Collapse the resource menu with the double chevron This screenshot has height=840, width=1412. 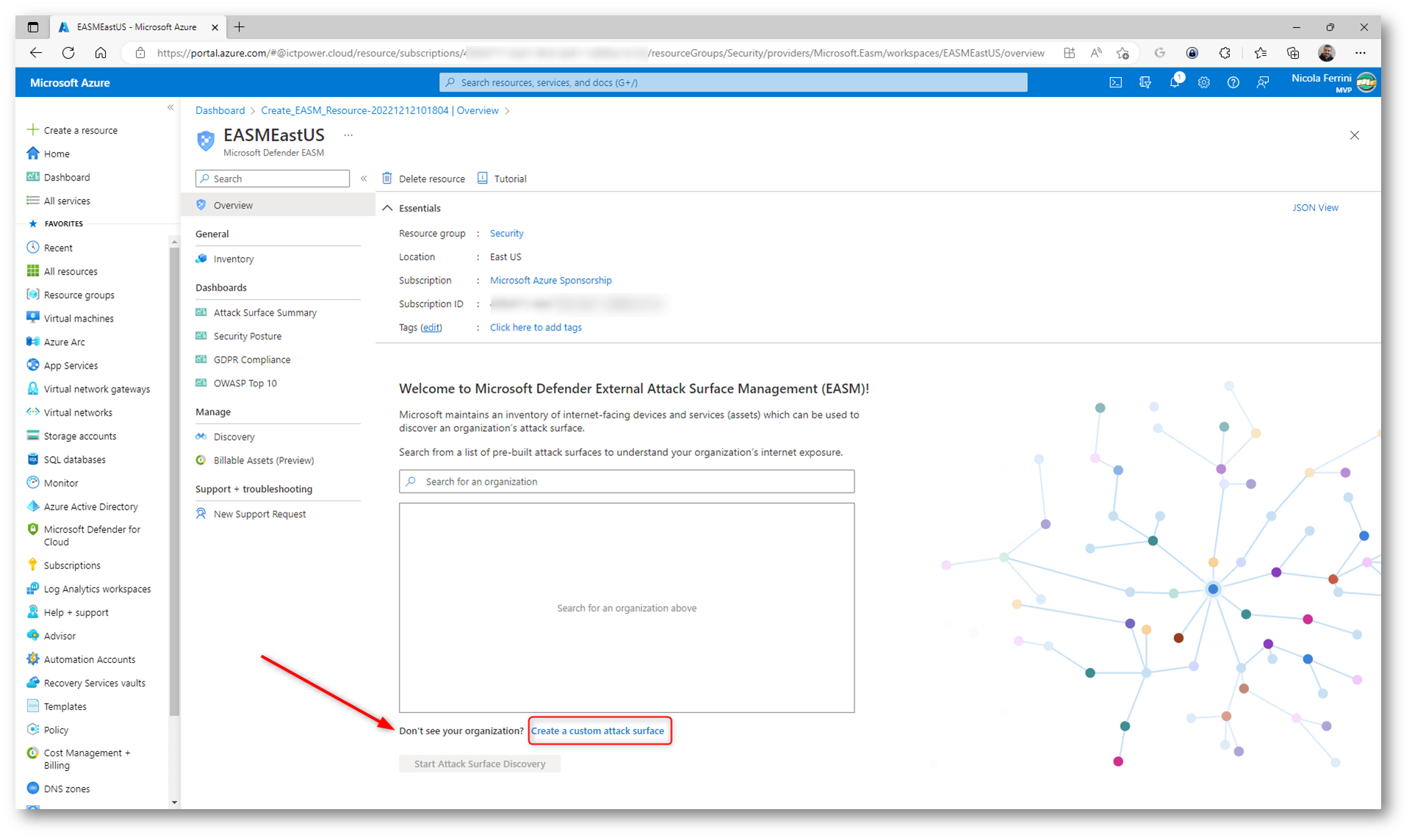tap(364, 178)
